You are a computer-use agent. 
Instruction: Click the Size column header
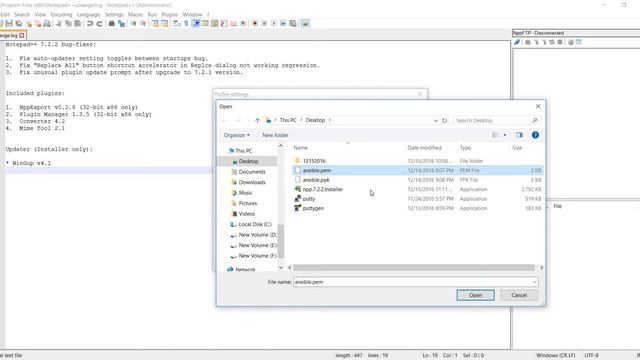tap(517, 148)
